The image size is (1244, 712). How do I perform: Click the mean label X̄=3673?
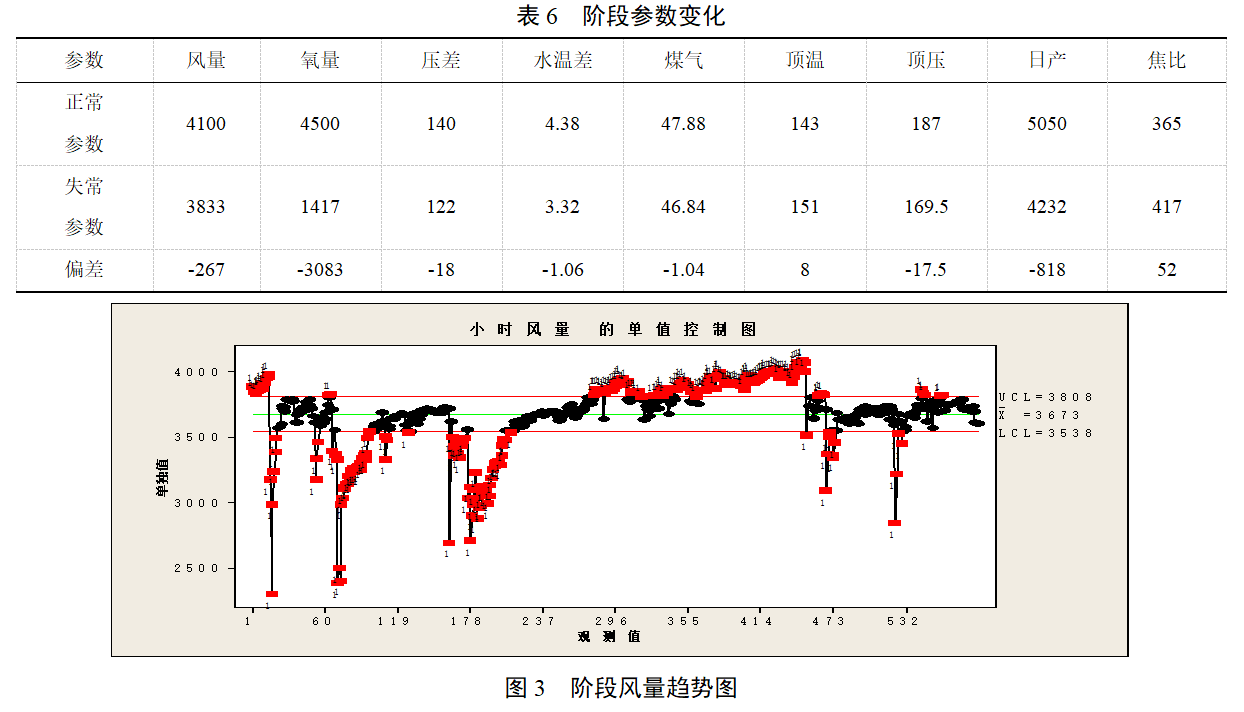click(x=1045, y=415)
